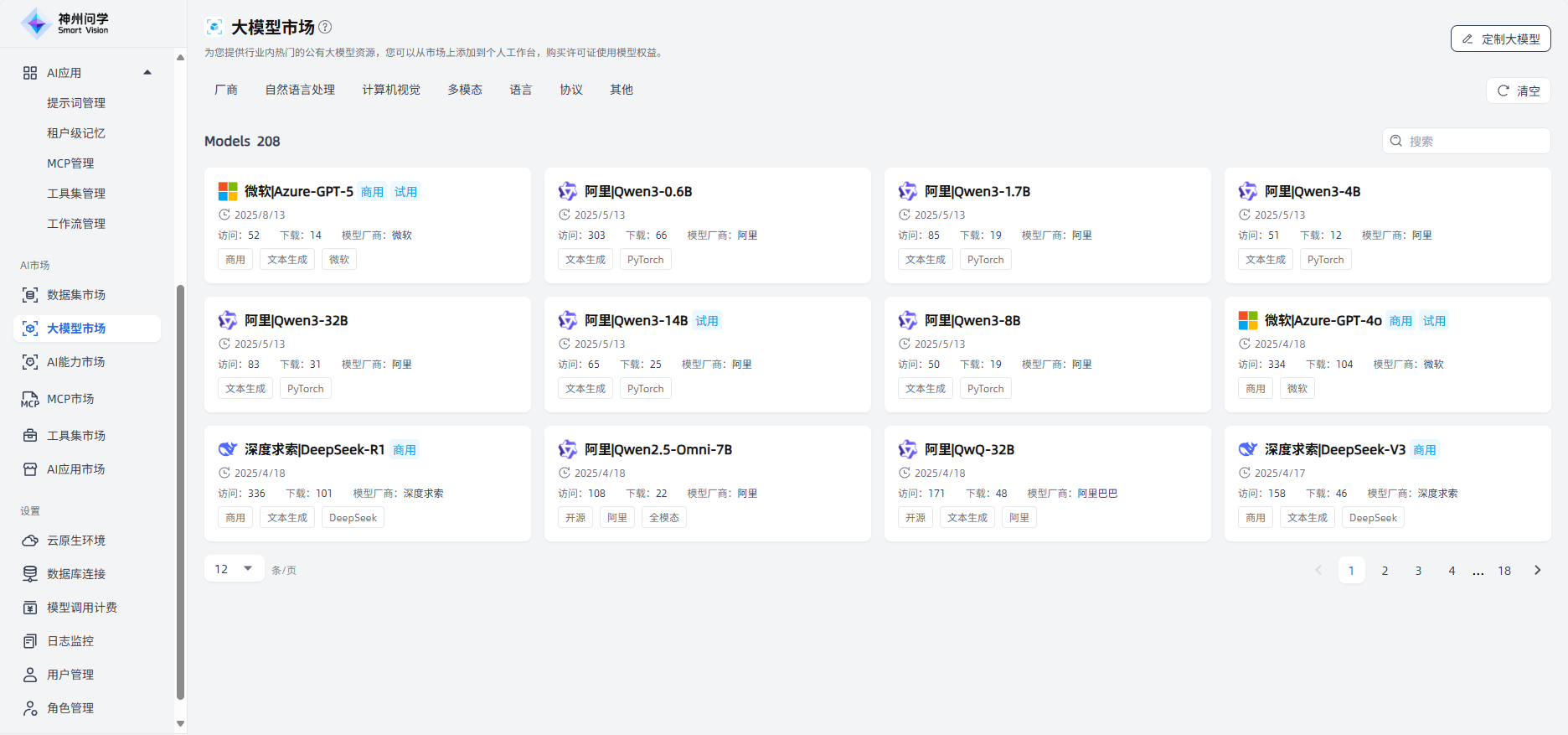Click the AI应用 grid icon in sidebar
1568x735 pixels.
pos(30,73)
